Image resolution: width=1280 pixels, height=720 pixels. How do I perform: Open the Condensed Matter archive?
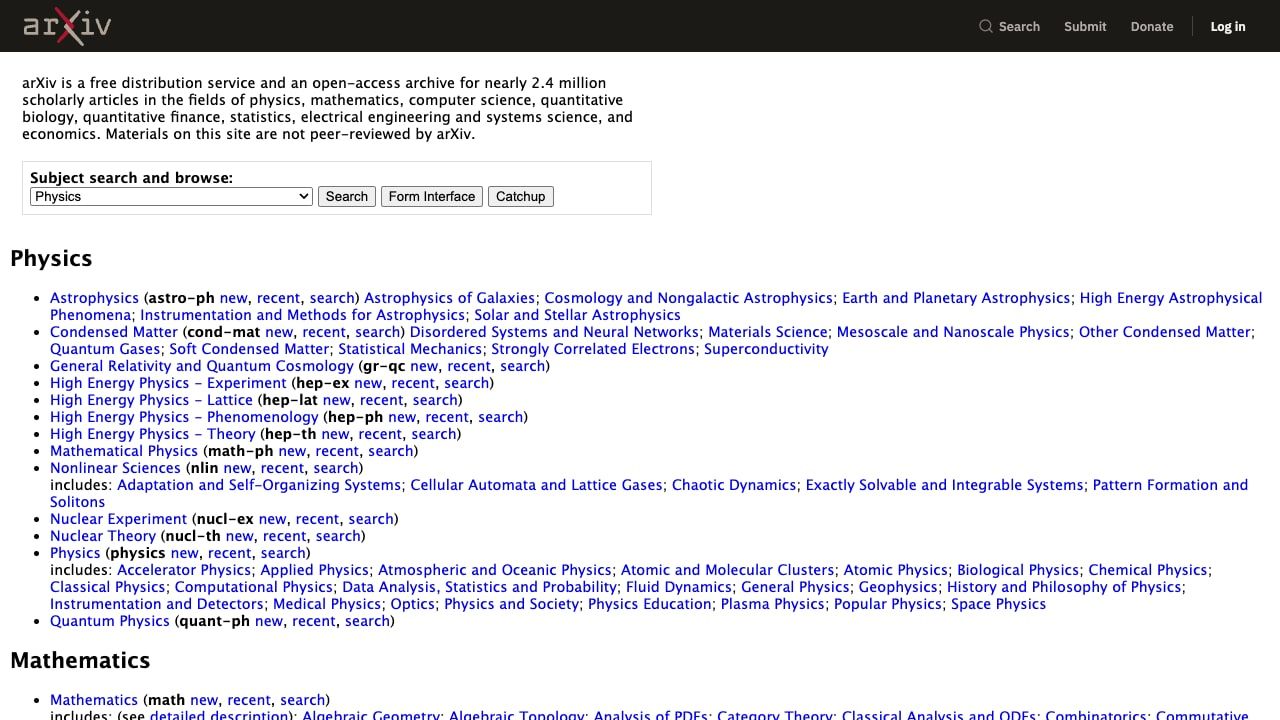click(x=114, y=332)
